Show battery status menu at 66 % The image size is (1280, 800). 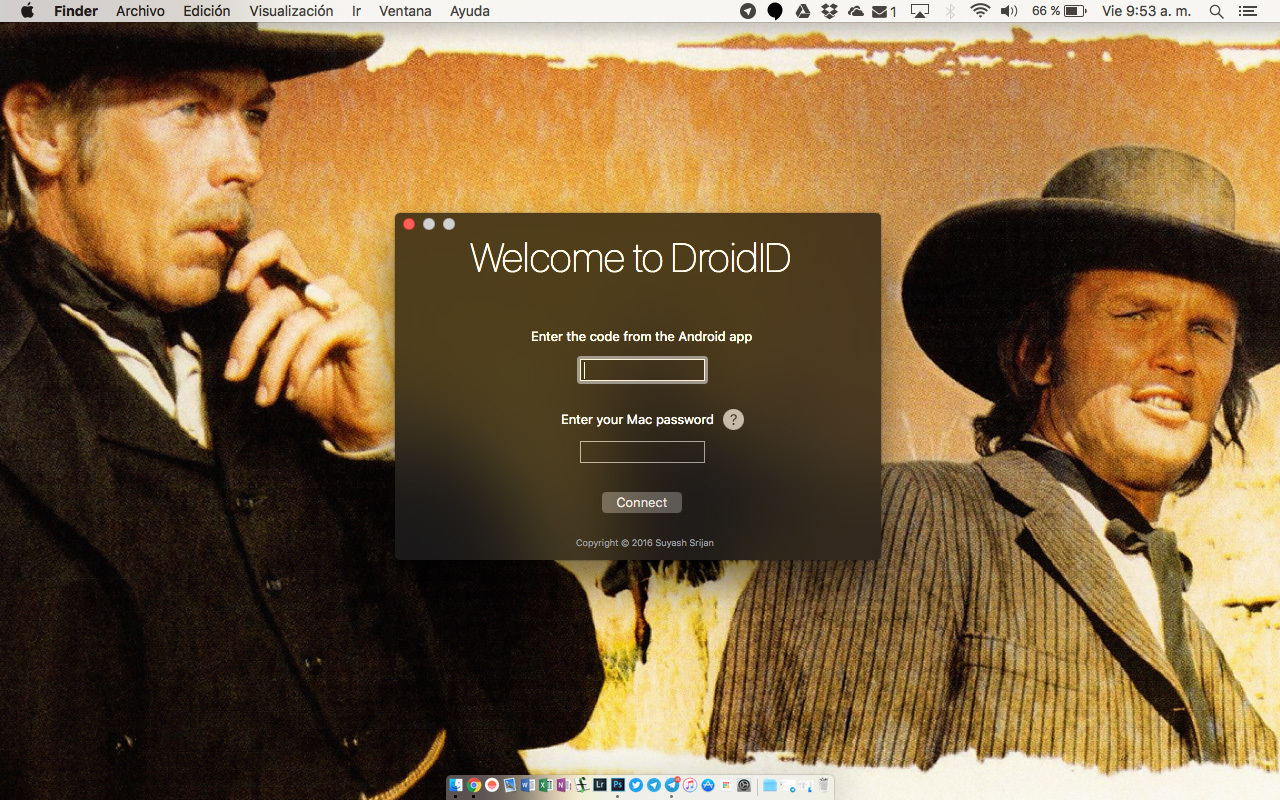tap(1075, 11)
